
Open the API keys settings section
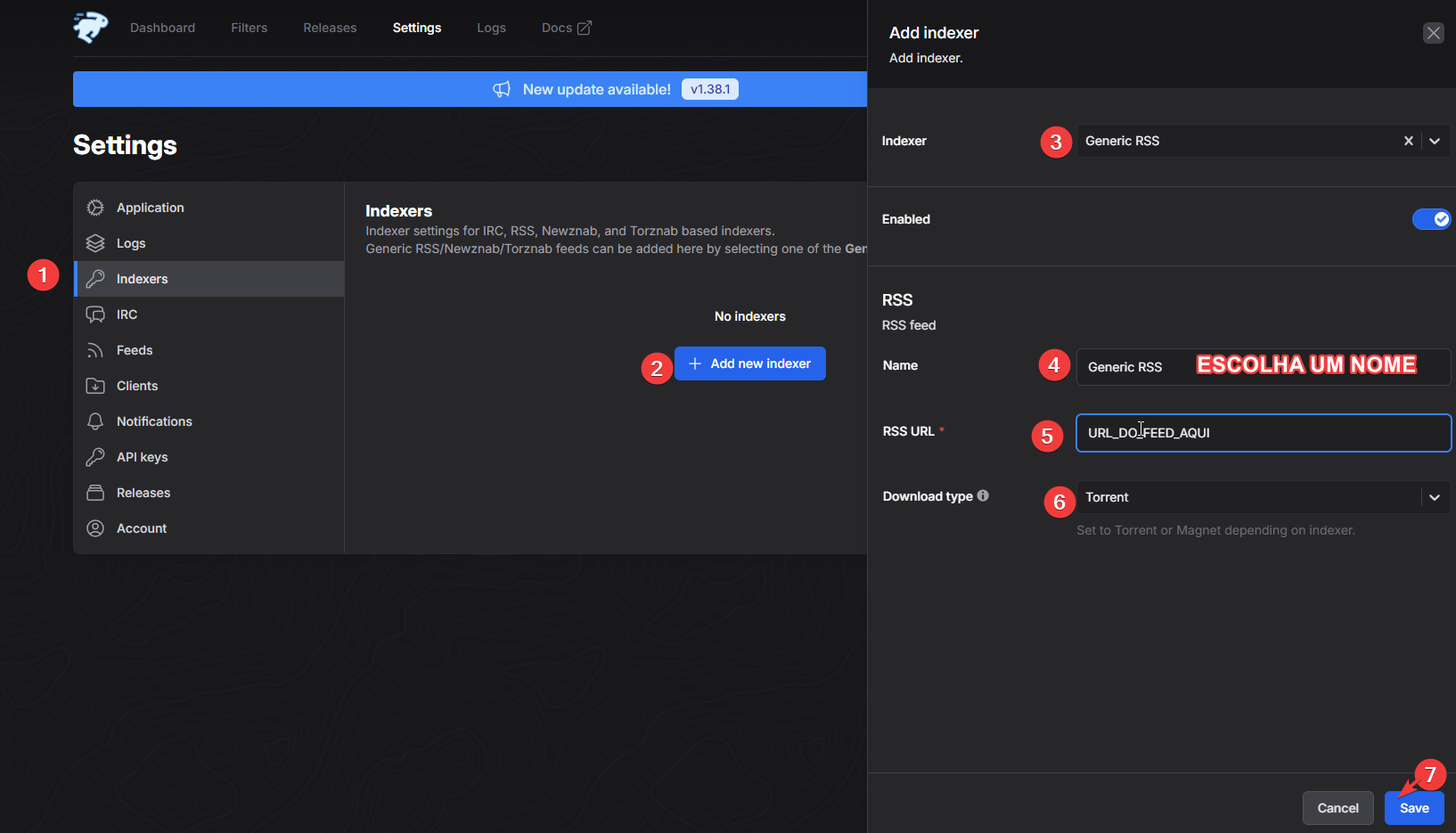142,457
